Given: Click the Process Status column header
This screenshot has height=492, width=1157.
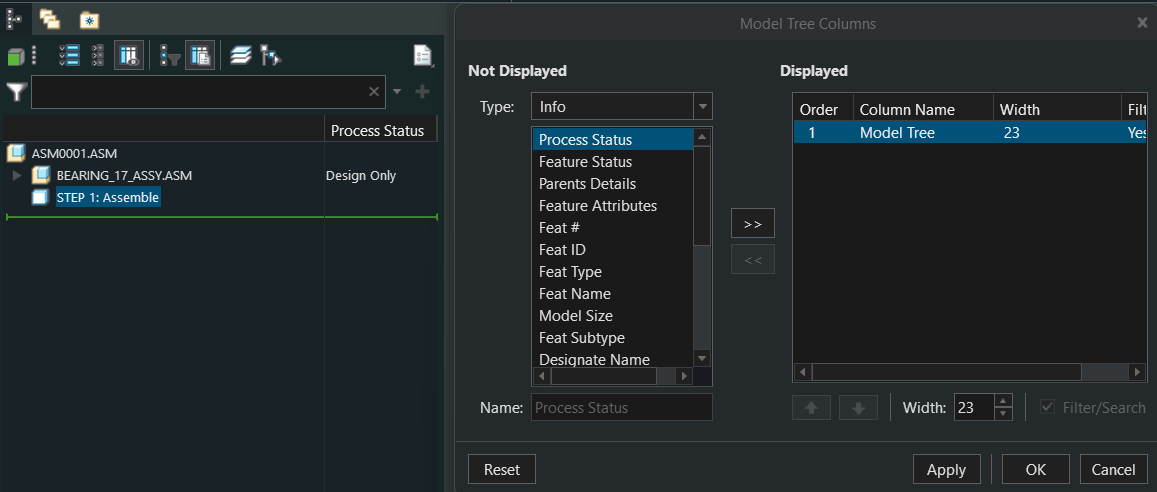Looking at the screenshot, I should [380, 131].
